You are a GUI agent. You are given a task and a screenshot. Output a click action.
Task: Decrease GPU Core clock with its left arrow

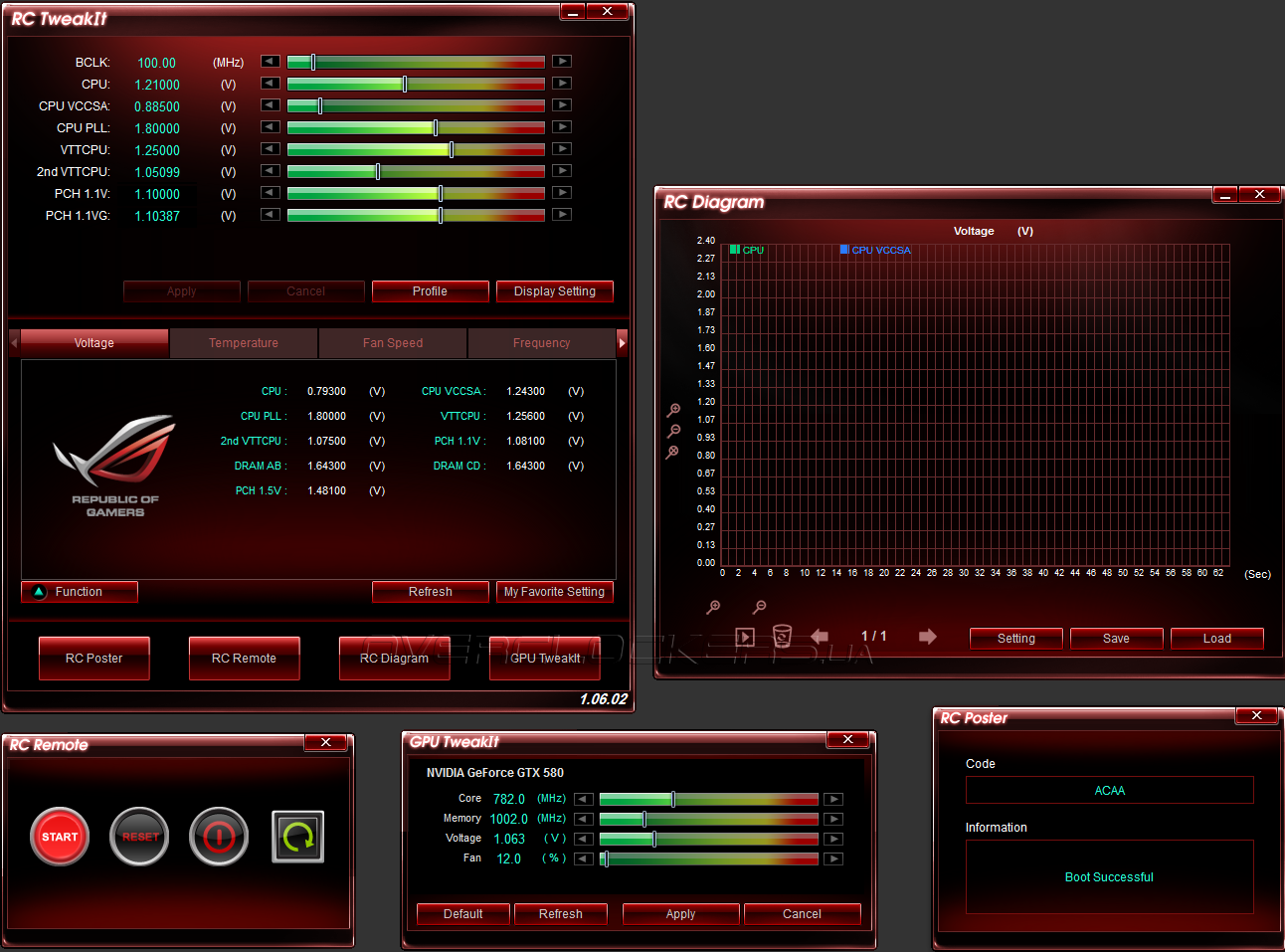click(x=584, y=799)
